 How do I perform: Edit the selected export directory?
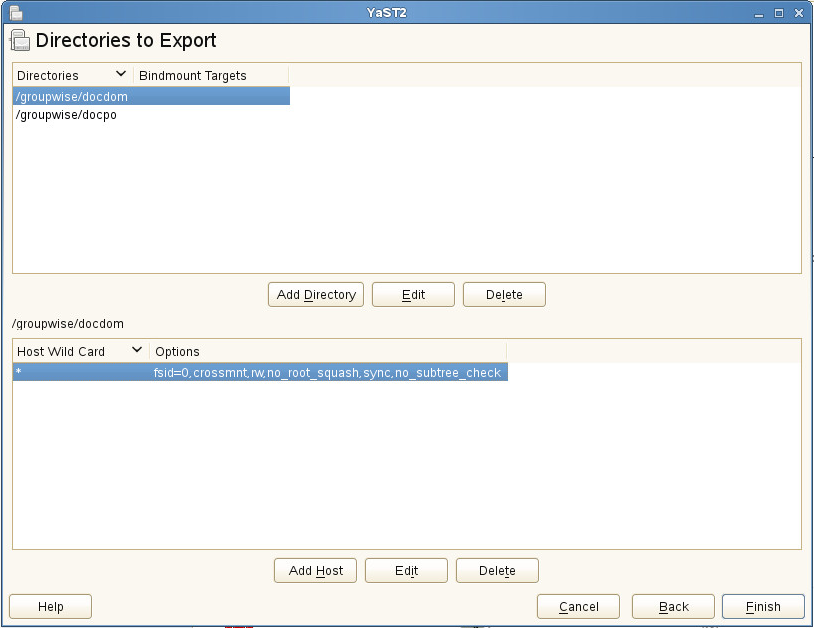click(x=413, y=295)
